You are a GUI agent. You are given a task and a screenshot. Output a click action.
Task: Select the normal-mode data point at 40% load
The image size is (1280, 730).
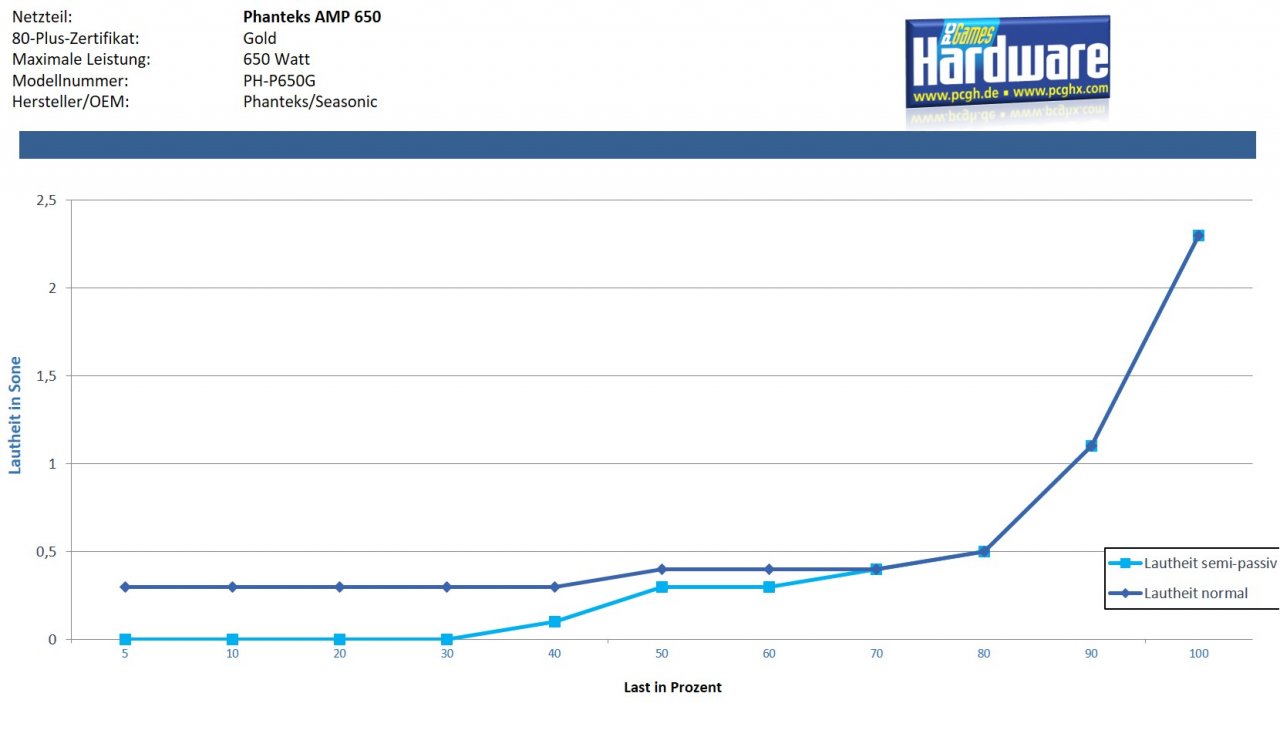pyautogui.click(x=555, y=587)
